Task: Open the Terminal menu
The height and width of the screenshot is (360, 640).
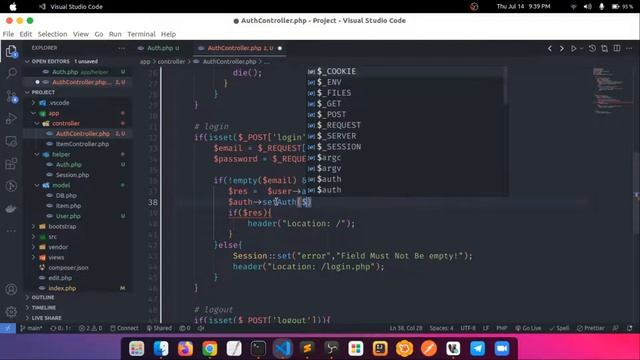Action: [141, 34]
